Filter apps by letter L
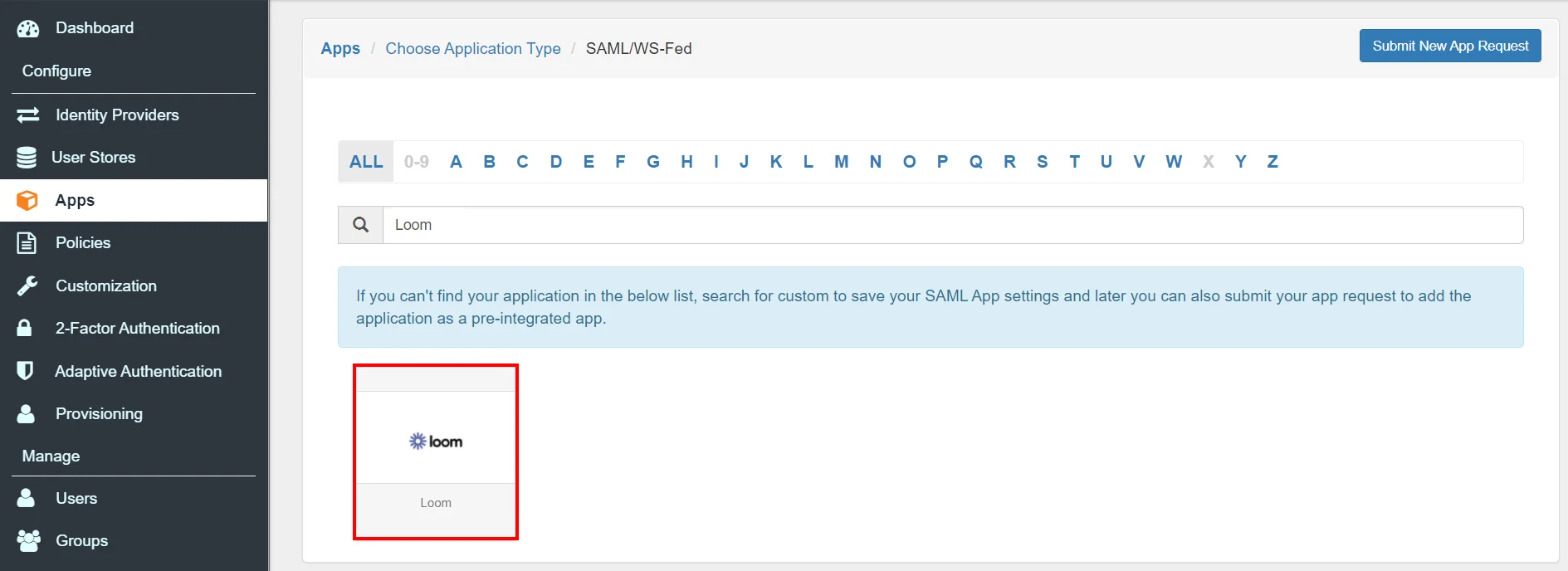 click(x=808, y=162)
